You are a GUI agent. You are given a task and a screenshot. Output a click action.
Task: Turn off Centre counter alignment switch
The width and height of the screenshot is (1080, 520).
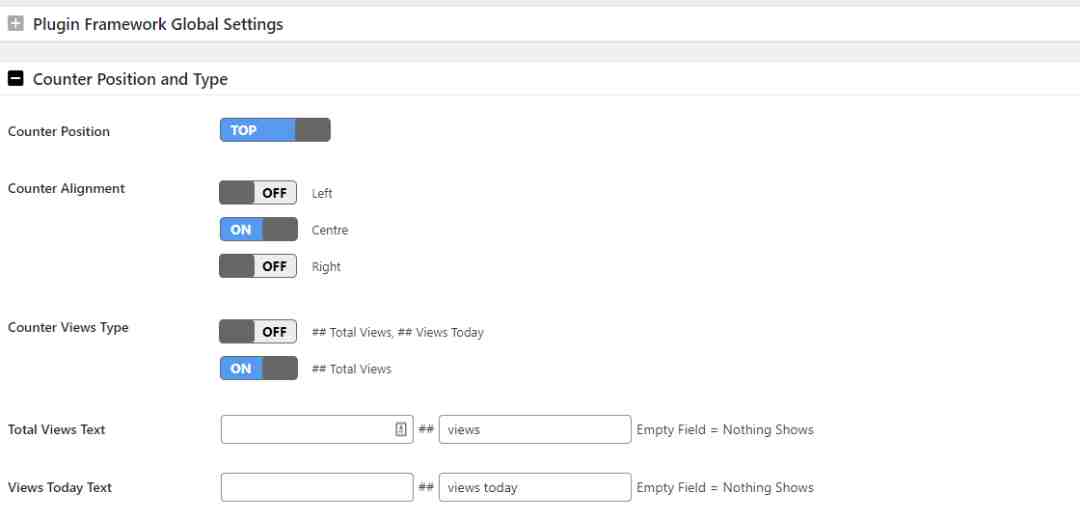[258, 229]
